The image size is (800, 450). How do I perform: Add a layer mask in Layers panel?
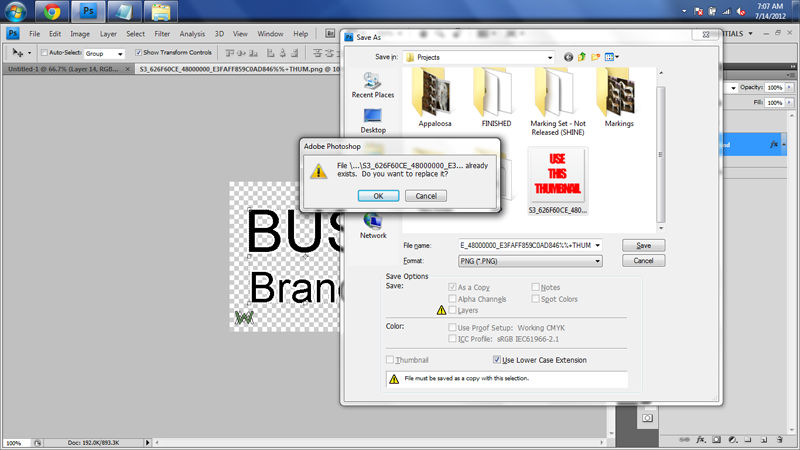[x=717, y=439]
